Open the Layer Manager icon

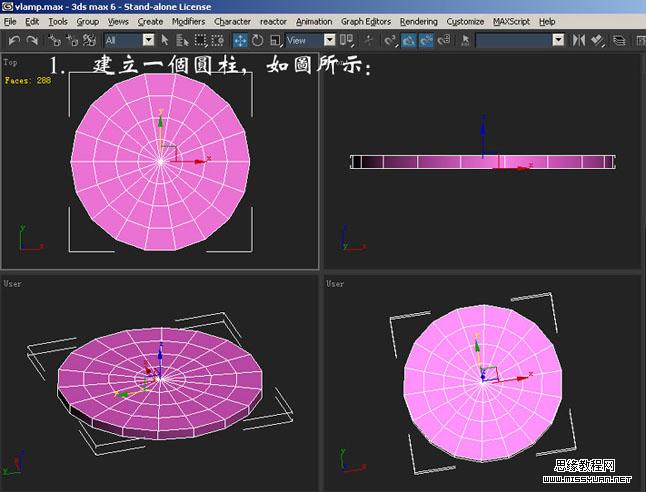(x=619, y=40)
